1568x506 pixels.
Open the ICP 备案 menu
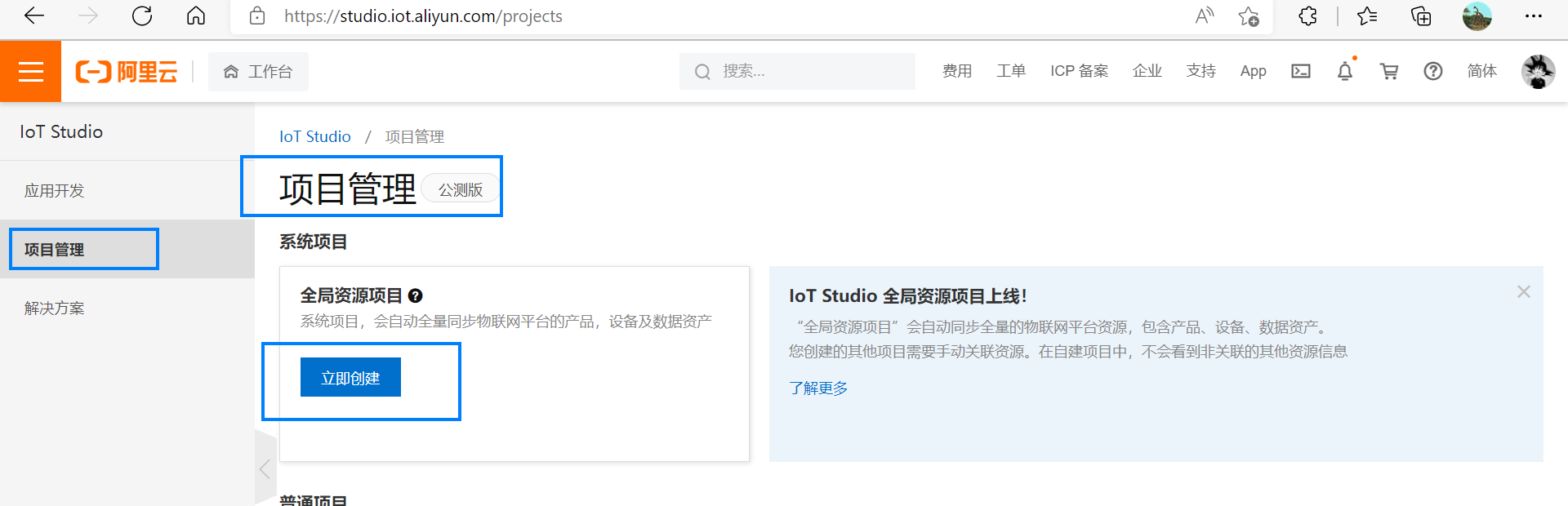(1080, 71)
